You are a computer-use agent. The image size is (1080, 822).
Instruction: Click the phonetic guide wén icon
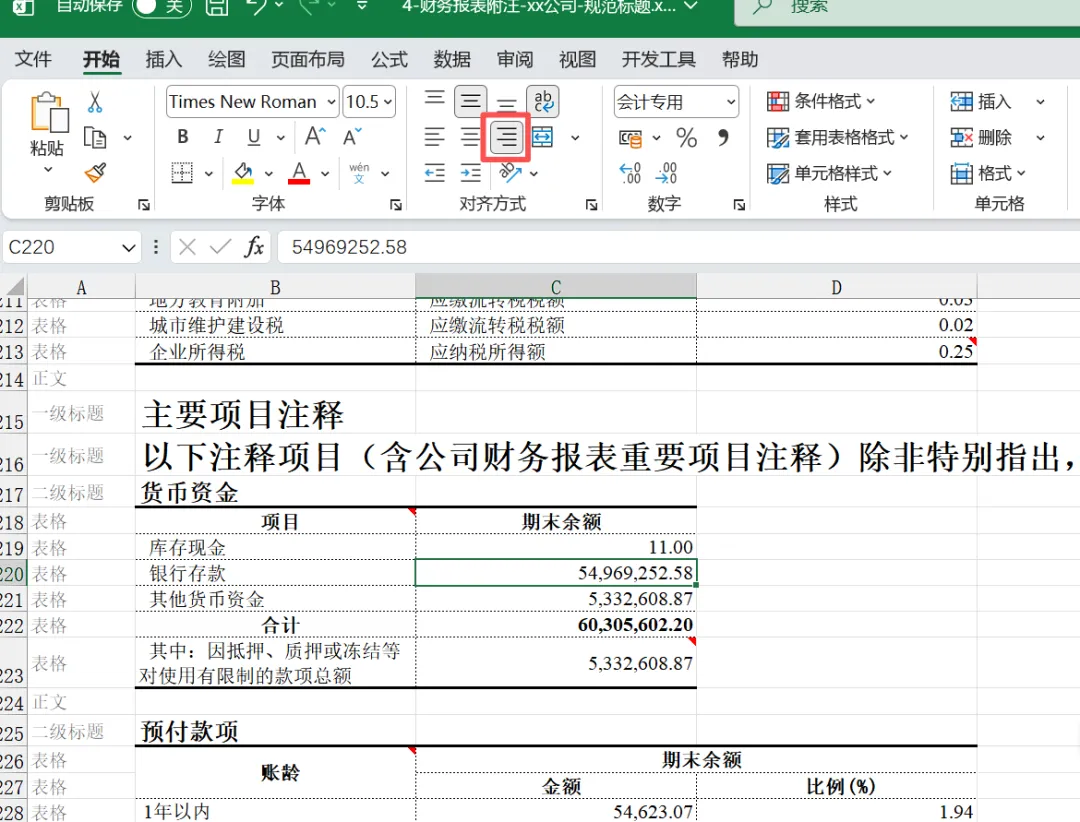pyautogui.click(x=359, y=172)
